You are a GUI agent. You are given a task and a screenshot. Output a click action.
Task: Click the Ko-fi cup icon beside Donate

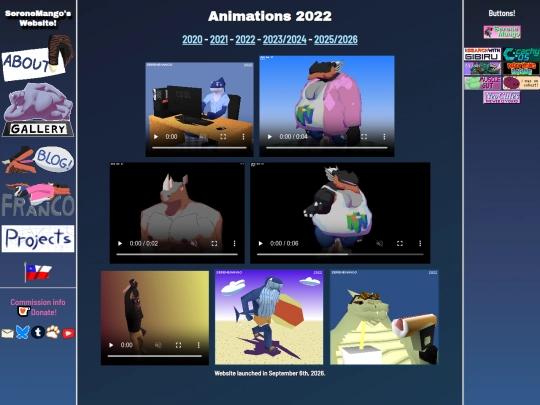click(24, 312)
